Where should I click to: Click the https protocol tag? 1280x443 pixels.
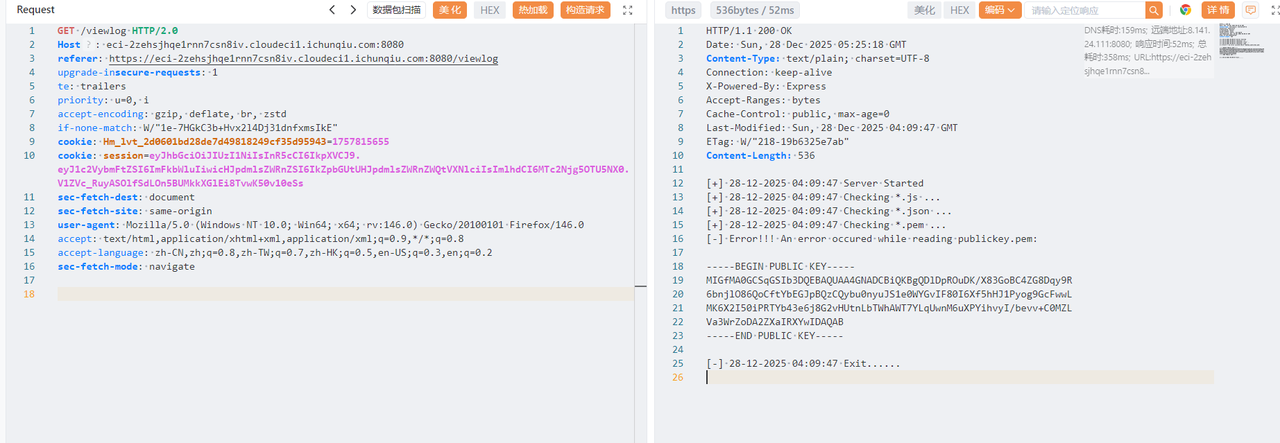point(683,10)
